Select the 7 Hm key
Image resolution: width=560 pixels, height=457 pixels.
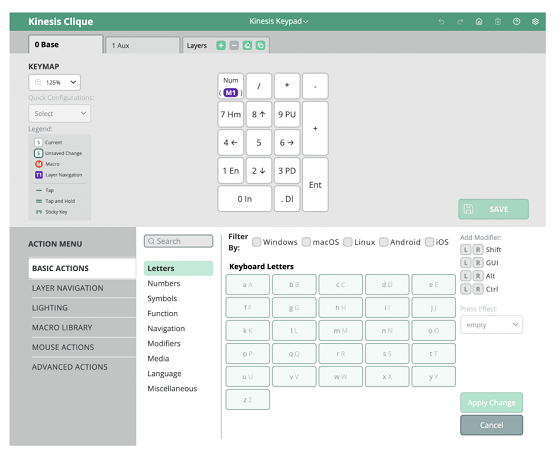231,114
